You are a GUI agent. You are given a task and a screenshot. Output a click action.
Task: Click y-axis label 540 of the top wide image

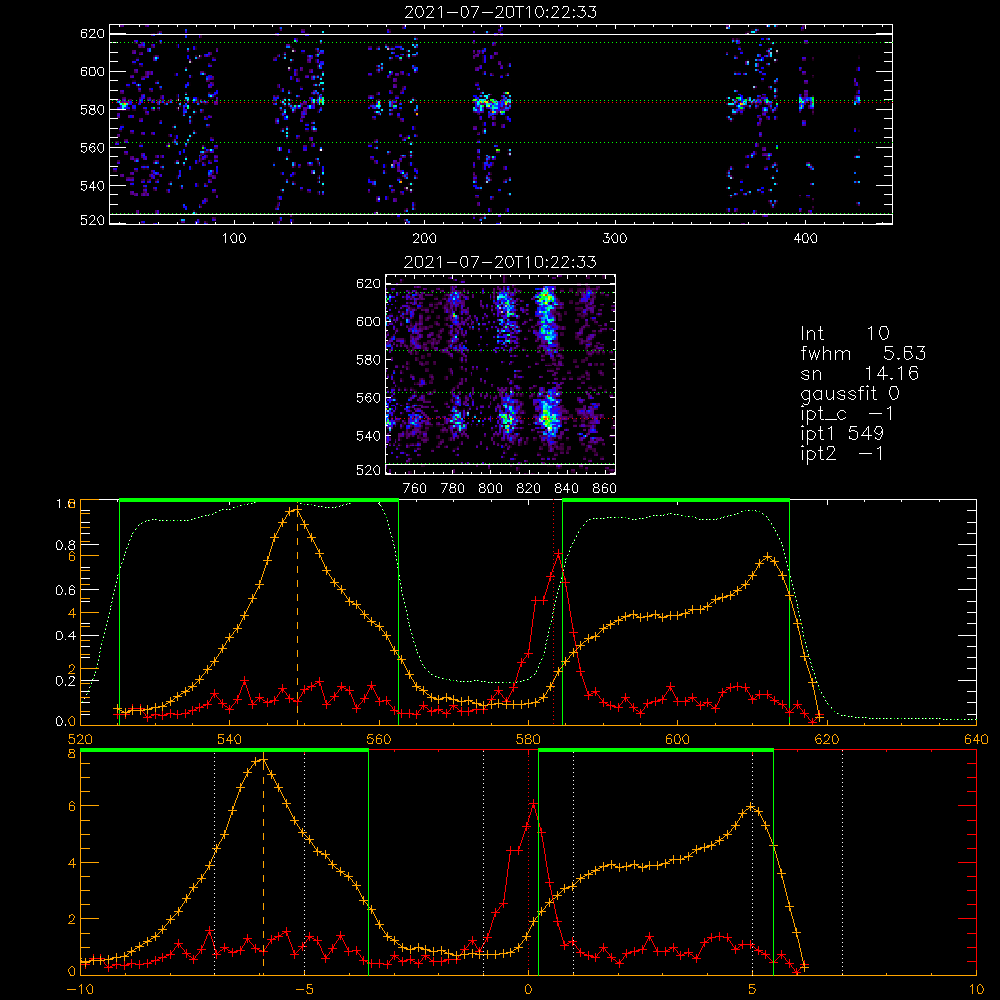point(92,186)
